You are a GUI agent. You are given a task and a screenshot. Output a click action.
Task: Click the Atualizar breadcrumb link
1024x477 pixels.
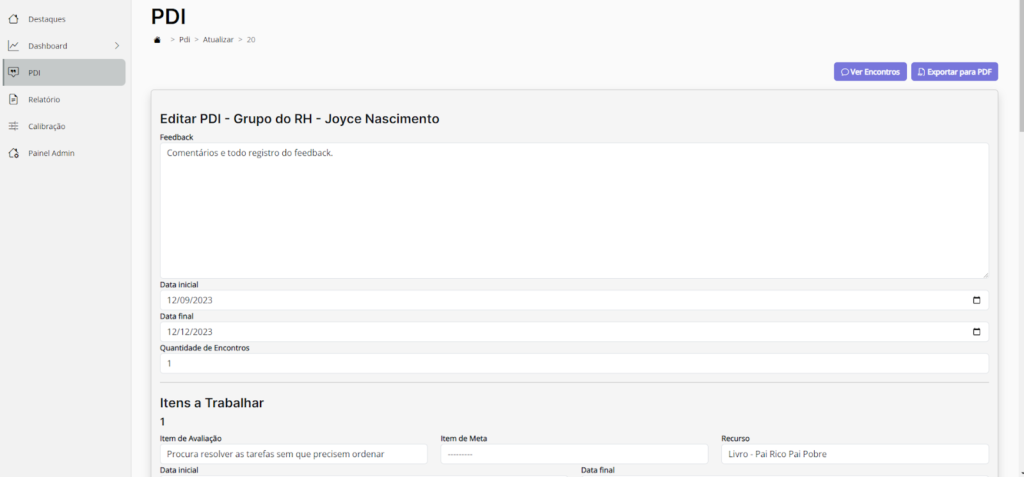point(218,40)
